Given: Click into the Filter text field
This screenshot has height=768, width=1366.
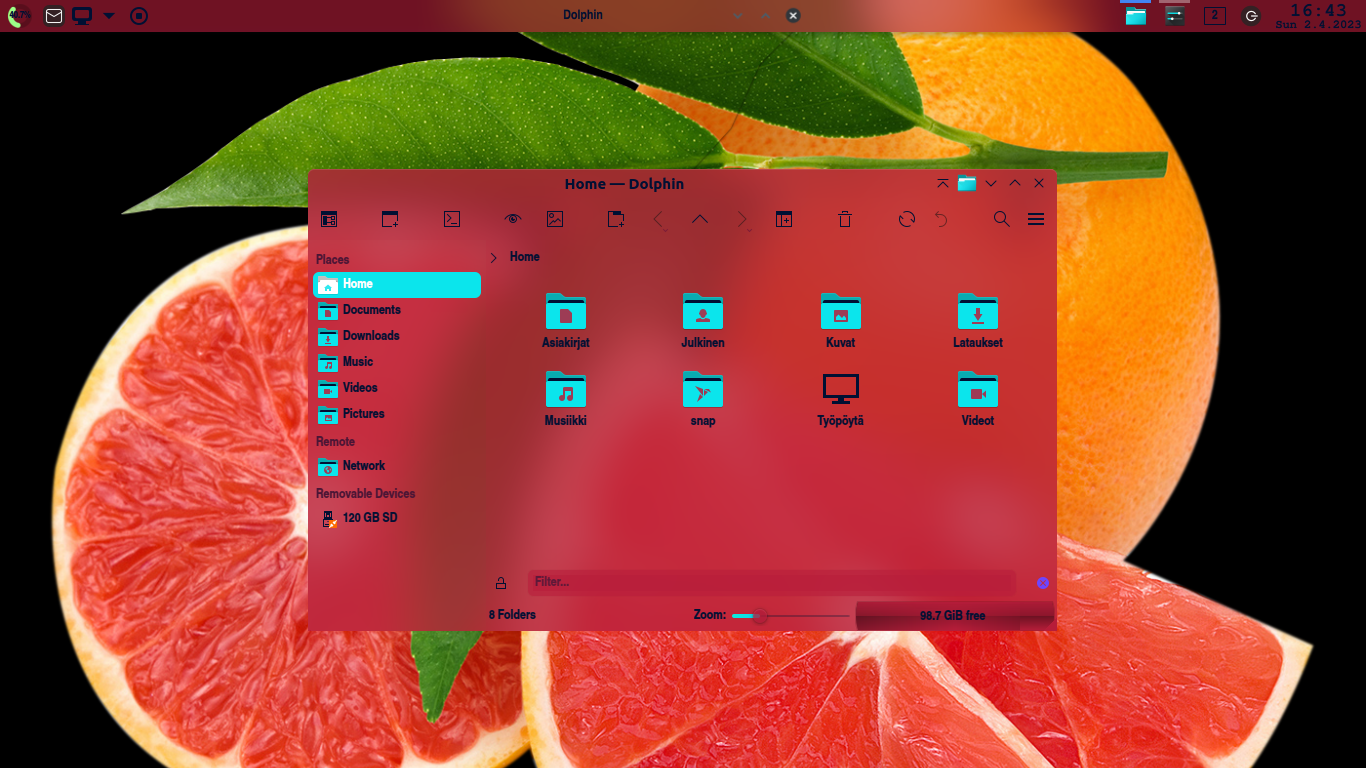Looking at the screenshot, I should 772,582.
